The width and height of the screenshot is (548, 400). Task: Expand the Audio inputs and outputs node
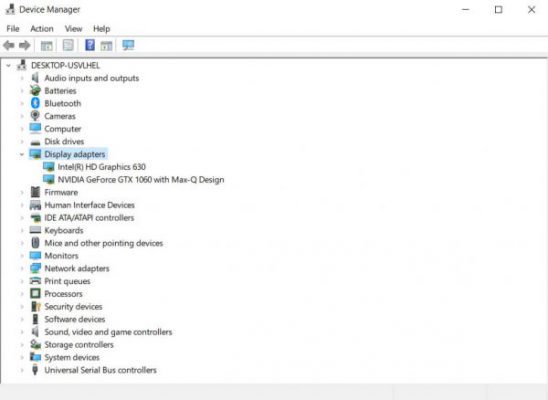point(22,78)
